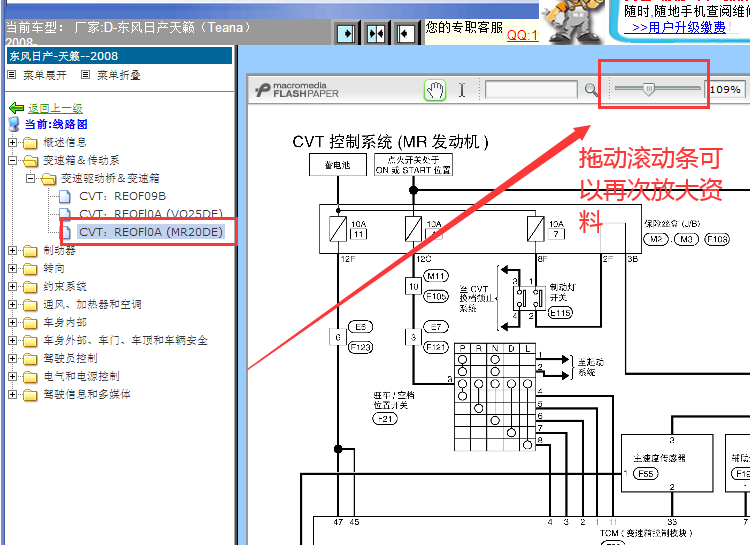Click the zoom slider handle
Screen dimensions: 750x545
click(649, 89)
